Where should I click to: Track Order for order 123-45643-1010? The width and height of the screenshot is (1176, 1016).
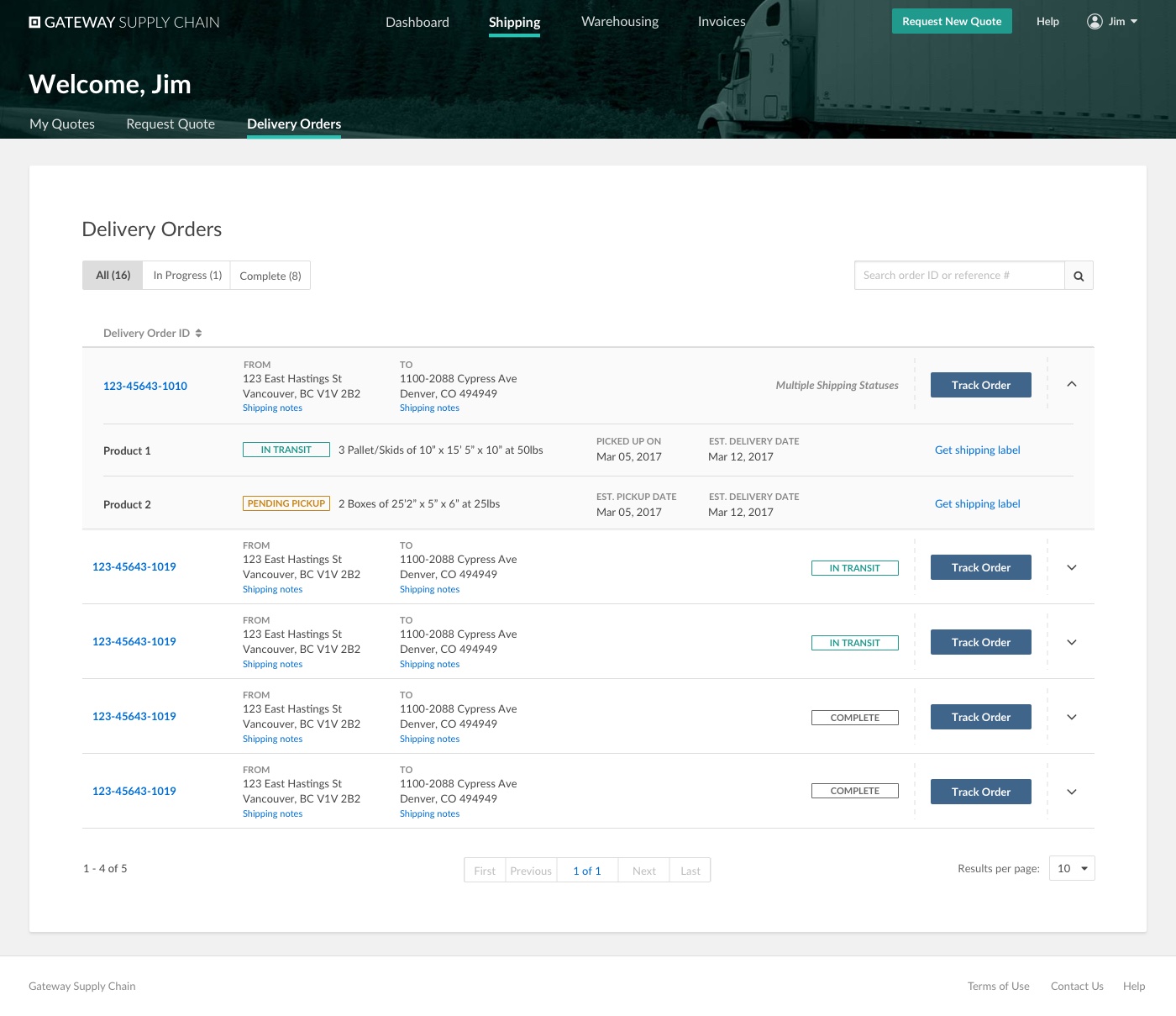pos(980,385)
